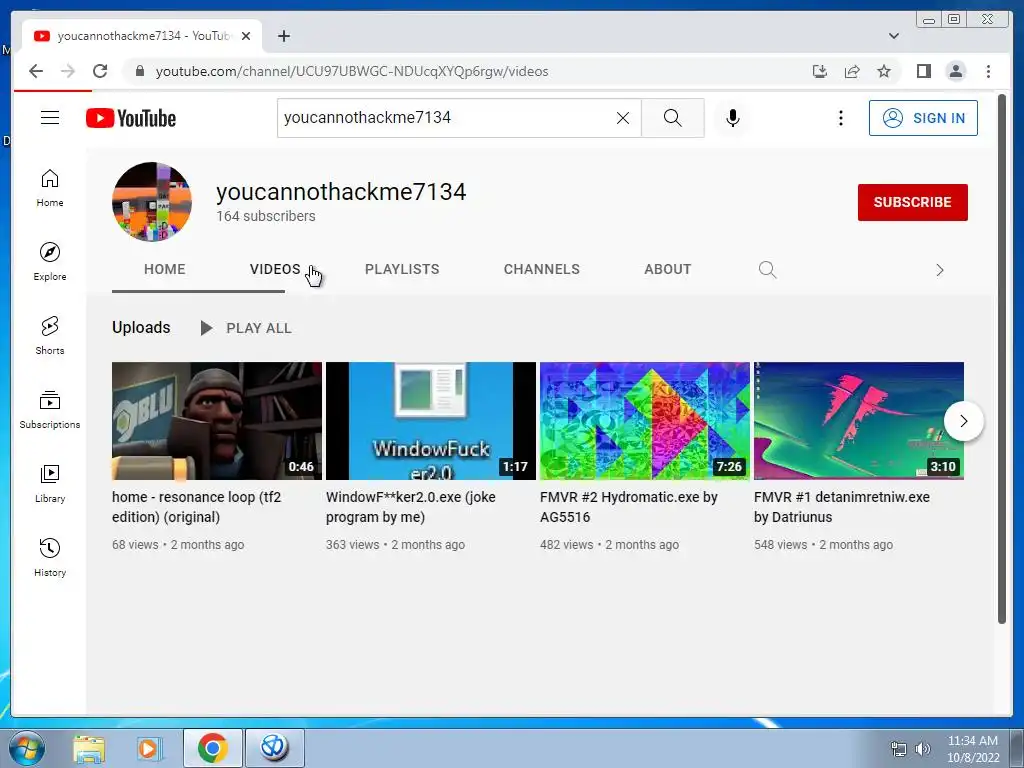Open Subscriptions in the sidebar

point(50,409)
